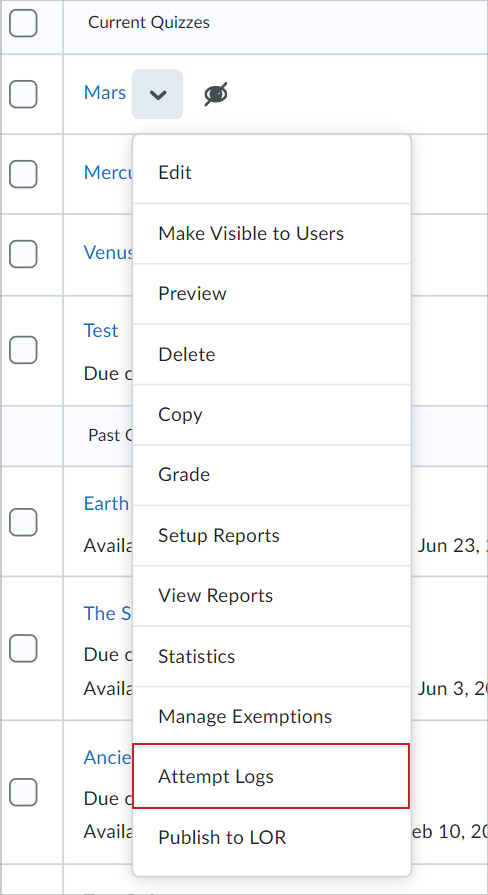Choose Delete in the quiz menu
488x895 pixels.
[272, 354]
